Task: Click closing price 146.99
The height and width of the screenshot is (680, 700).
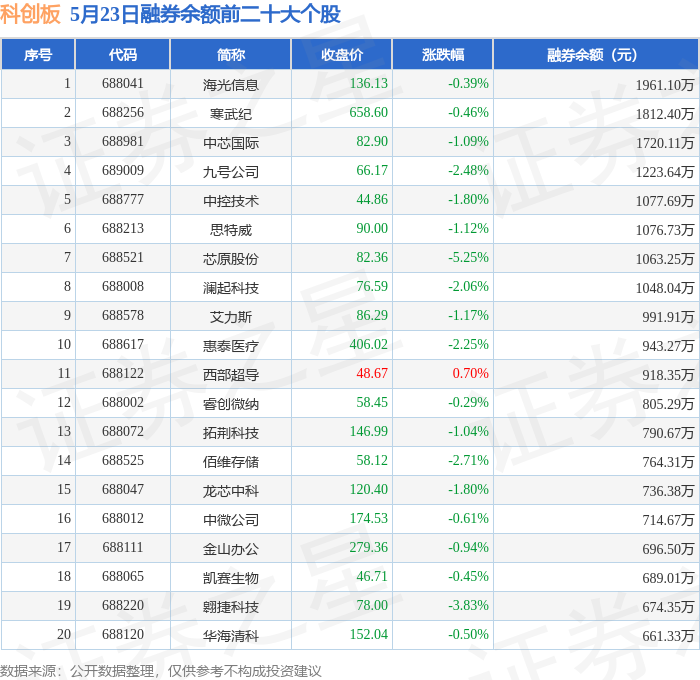Action: click(368, 432)
